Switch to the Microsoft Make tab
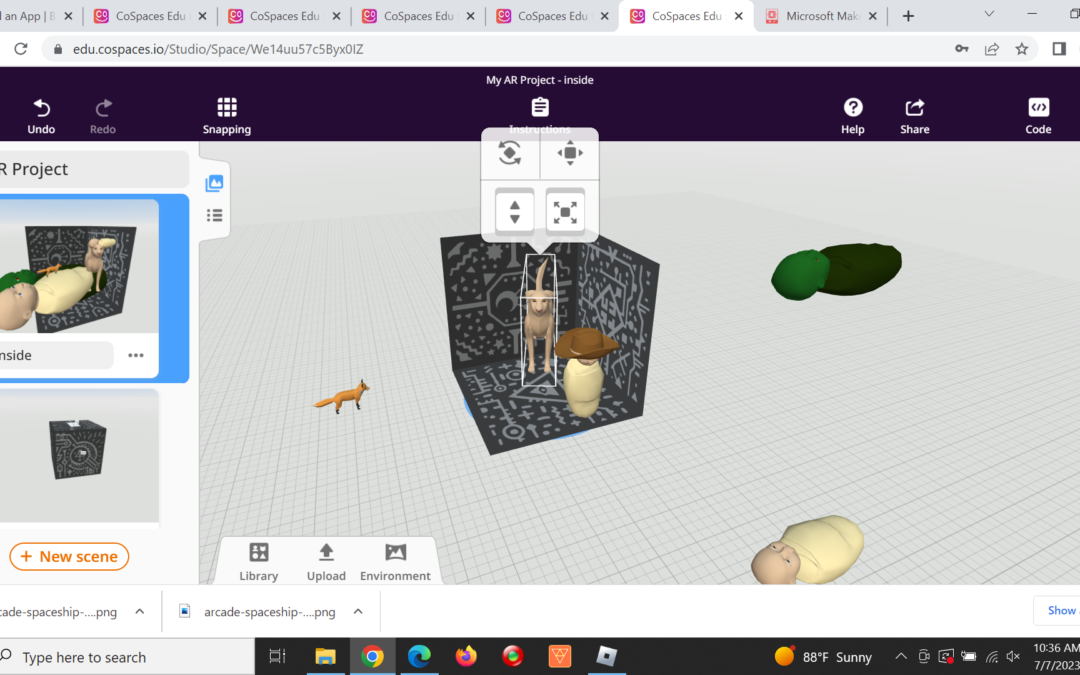 (821, 16)
